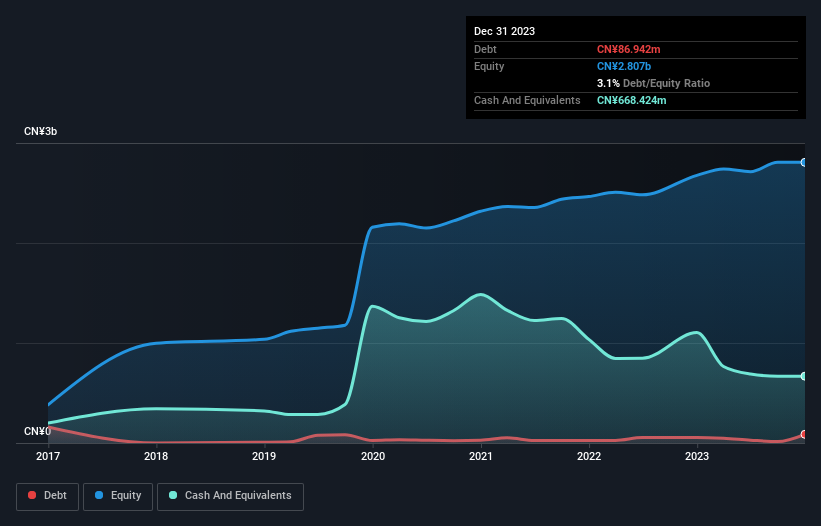Click the Equity end-point marker on chart

click(803, 163)
